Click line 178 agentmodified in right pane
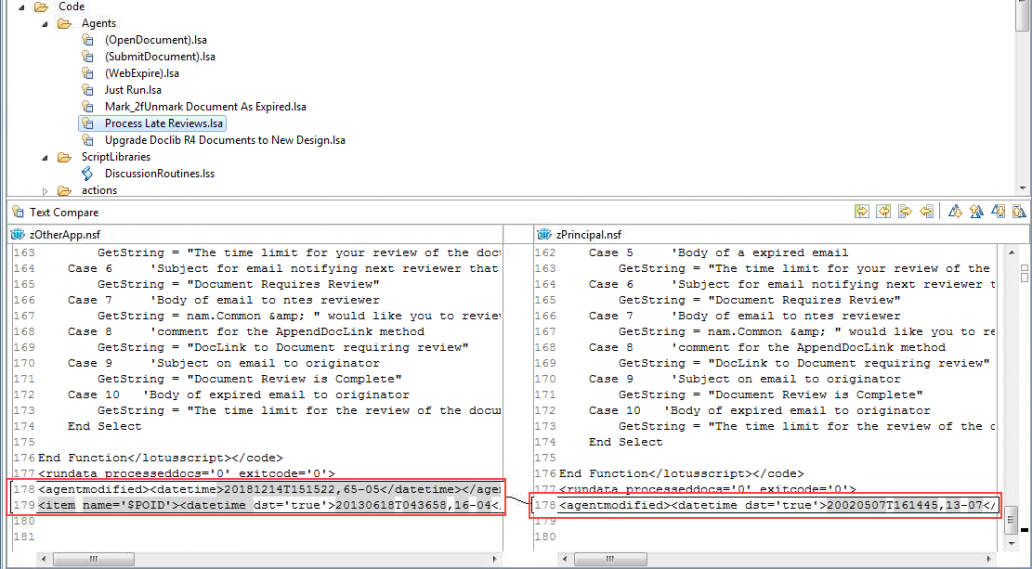1032x569 pixels. pos(778,505)
